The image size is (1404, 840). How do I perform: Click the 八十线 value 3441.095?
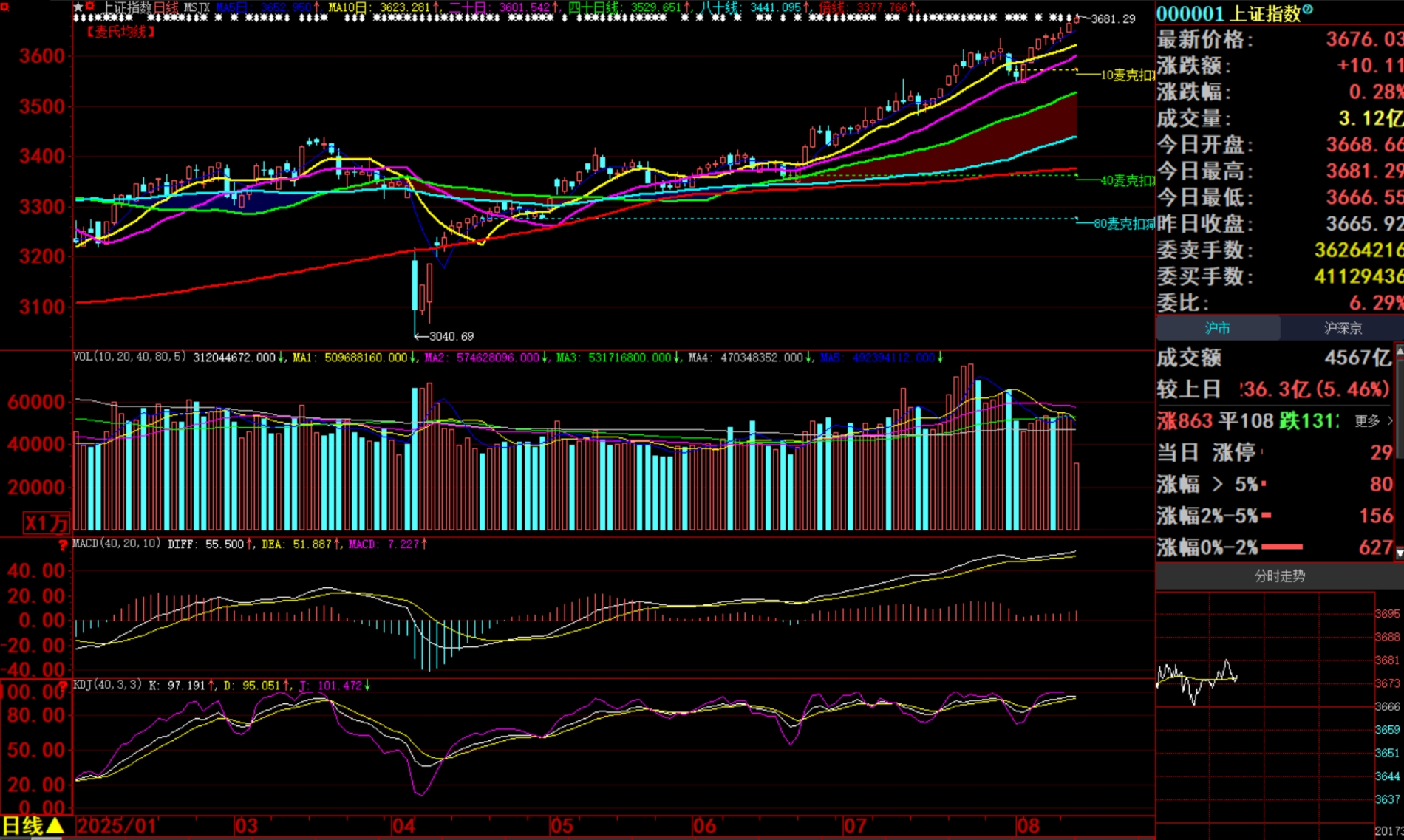[x=775, y=7]
